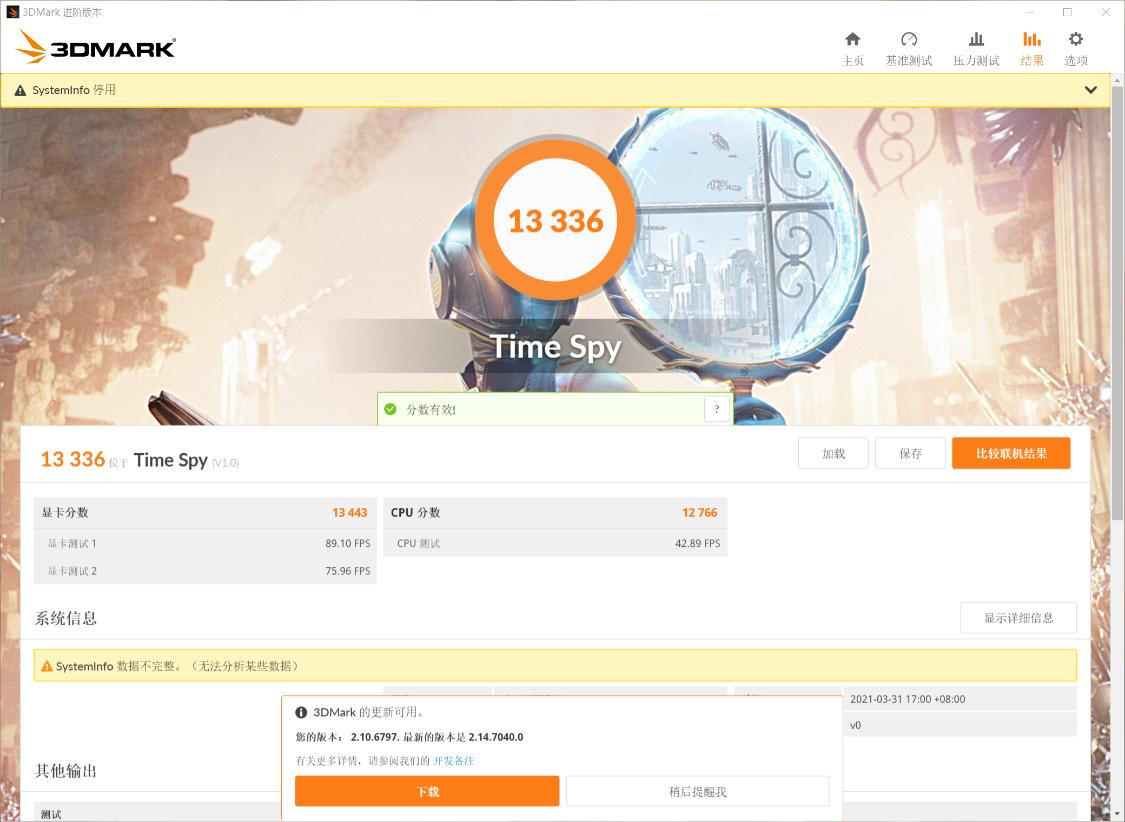1125x822 pixels.
Task: Click the SystemInfo 数据不完整 warning icon
Action: [47, 666]
